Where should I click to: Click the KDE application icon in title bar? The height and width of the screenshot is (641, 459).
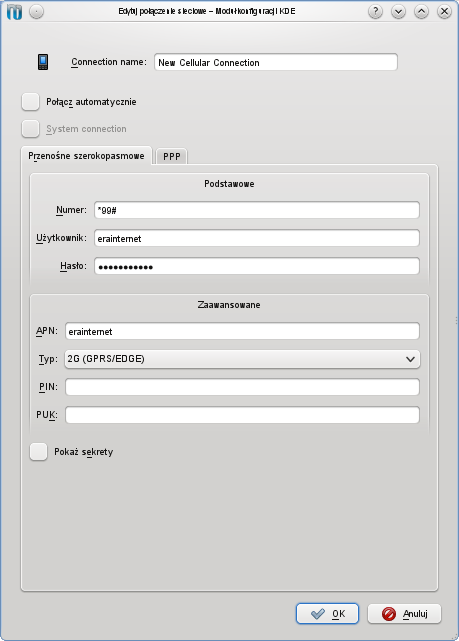(14, 11)
